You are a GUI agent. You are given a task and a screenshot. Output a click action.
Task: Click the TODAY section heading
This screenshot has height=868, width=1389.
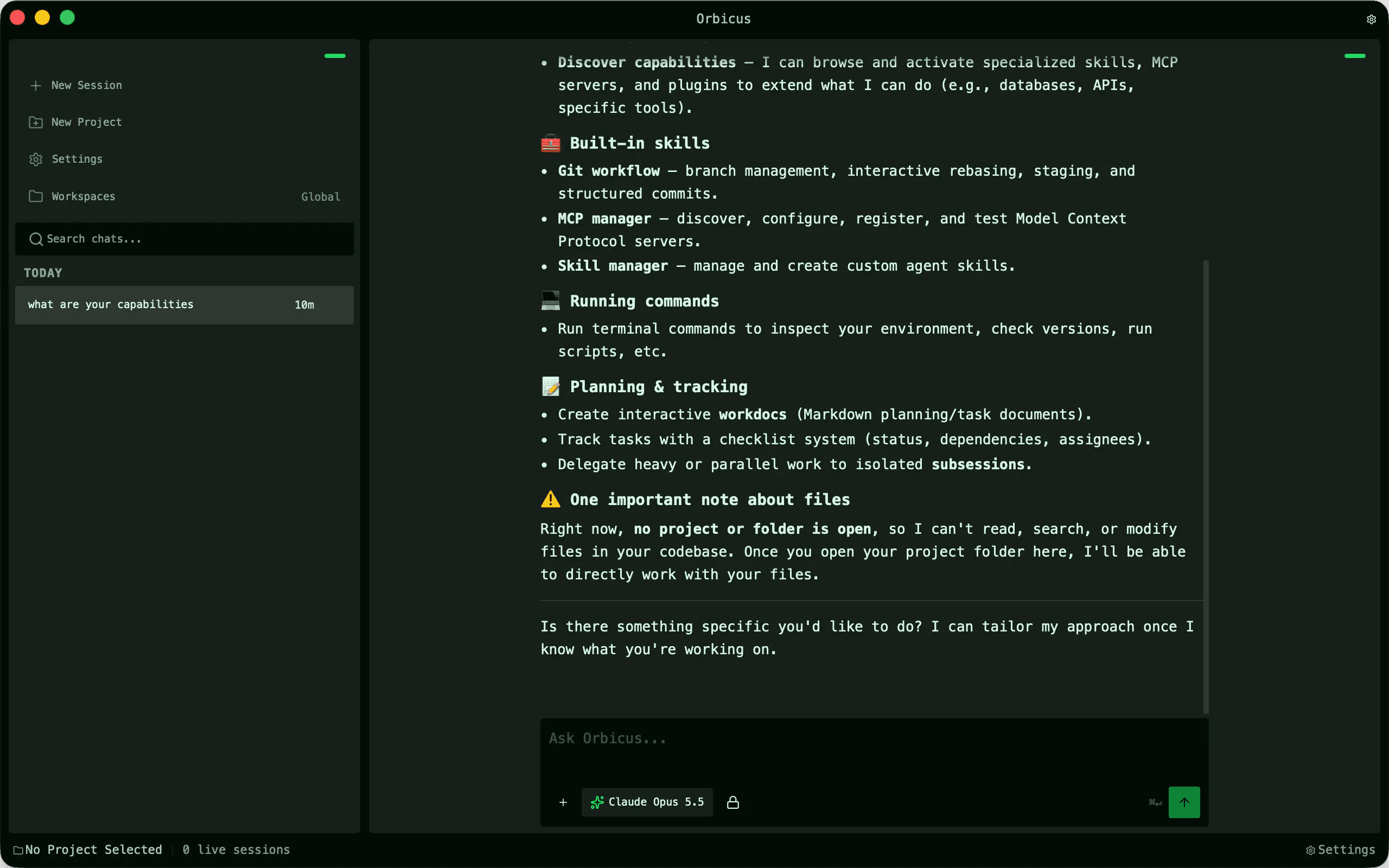43,273
